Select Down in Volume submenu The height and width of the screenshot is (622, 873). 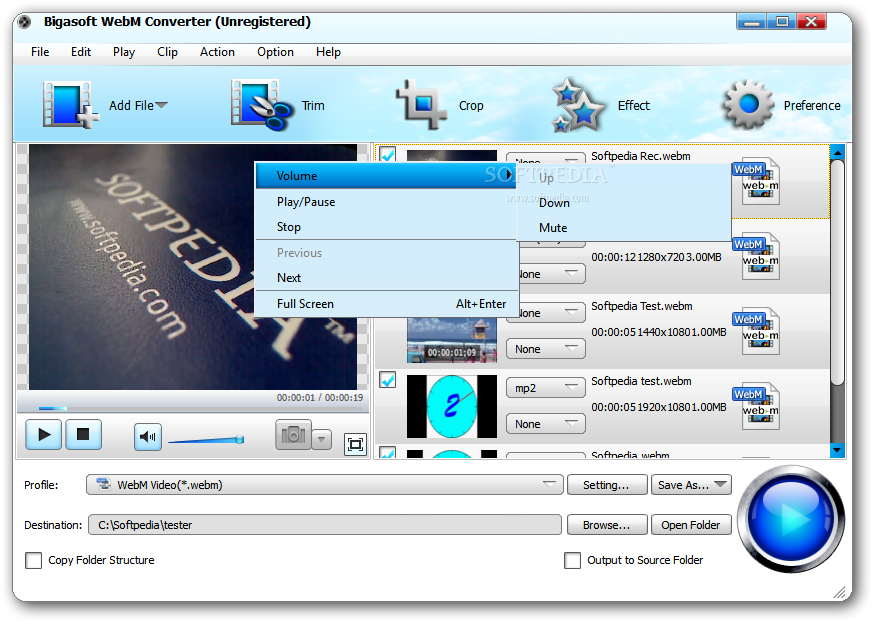pyautogui.click(x=624, y=203)
